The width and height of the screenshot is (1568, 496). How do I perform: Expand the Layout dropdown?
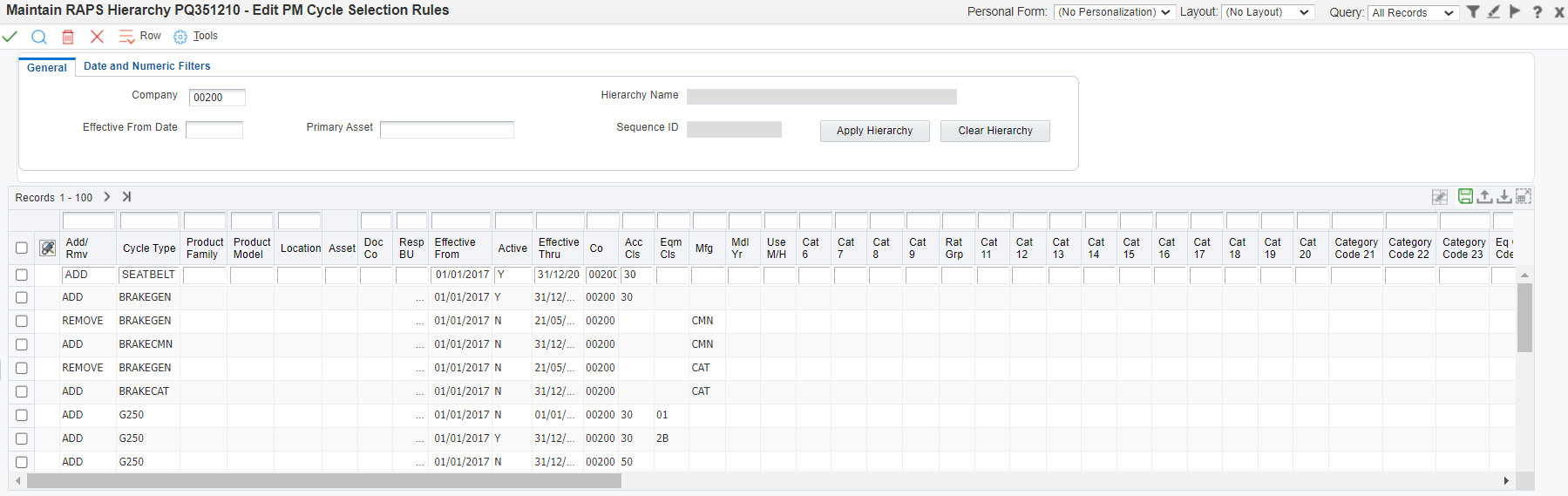click(x=1268, y=12)
